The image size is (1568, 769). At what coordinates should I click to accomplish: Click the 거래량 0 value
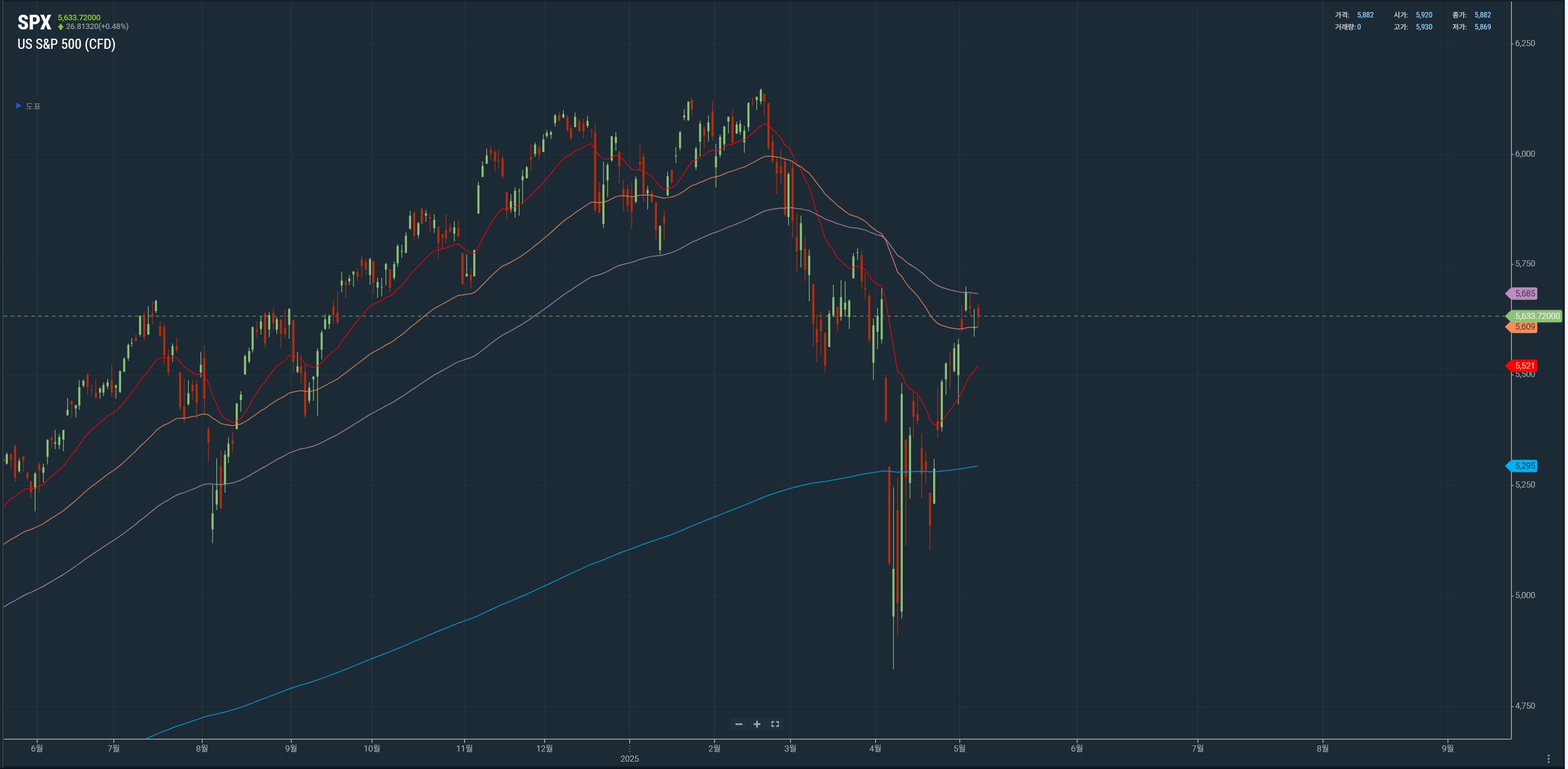coord(1359,28)
